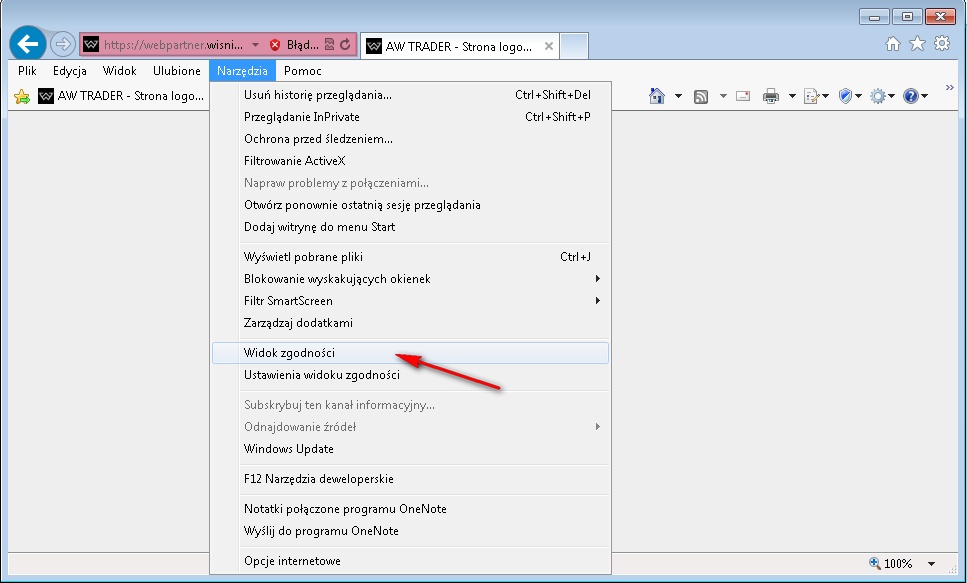Go back with the blue Back arrow
The image size is (967, 583).
coord(28,44)
